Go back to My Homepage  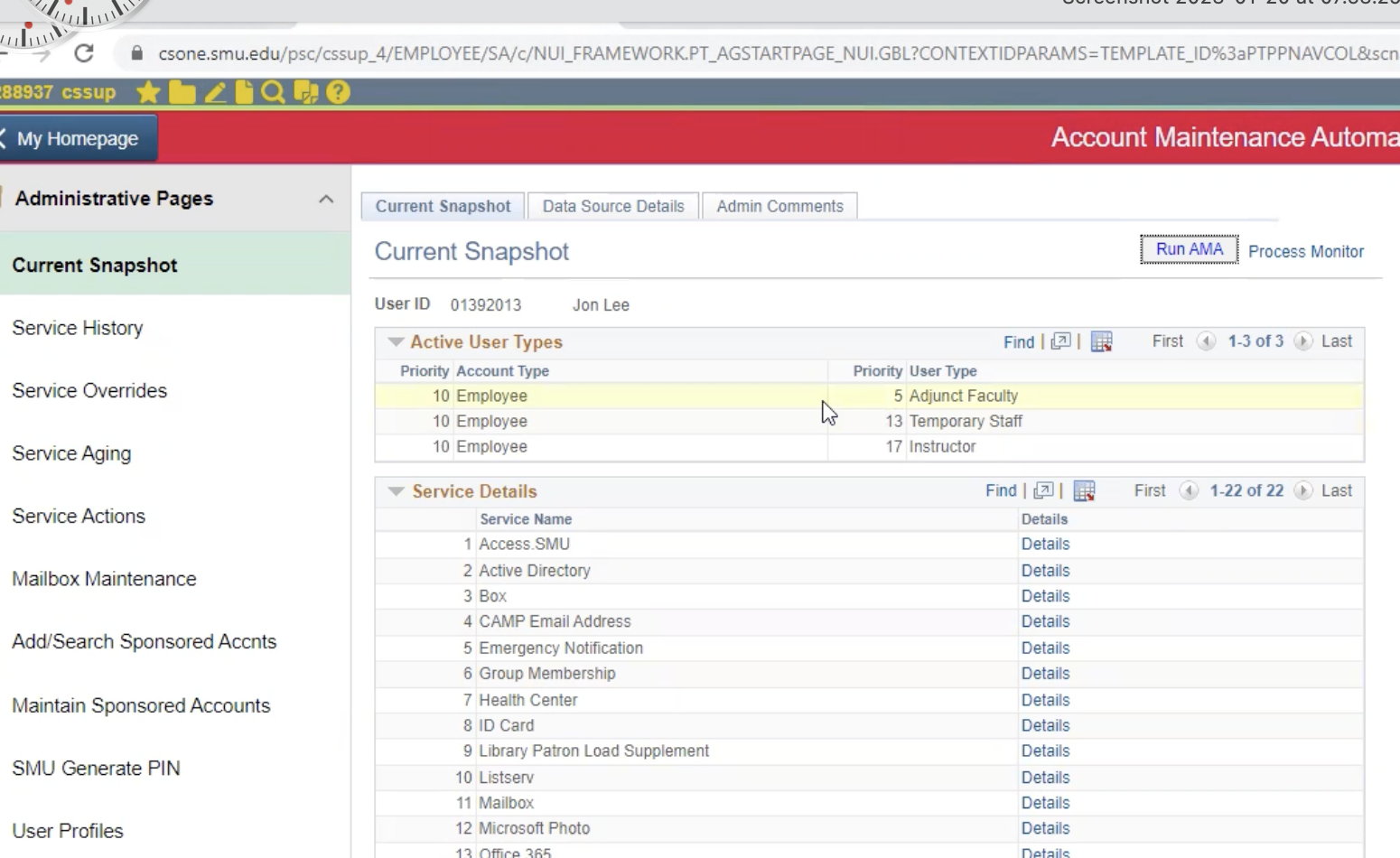pyautogui.click(x=77, y=138)
